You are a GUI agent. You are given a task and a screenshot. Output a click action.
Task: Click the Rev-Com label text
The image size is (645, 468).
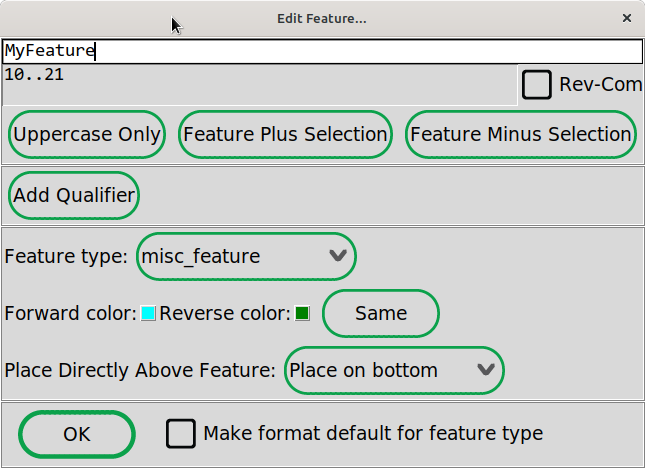pos(601,85)
